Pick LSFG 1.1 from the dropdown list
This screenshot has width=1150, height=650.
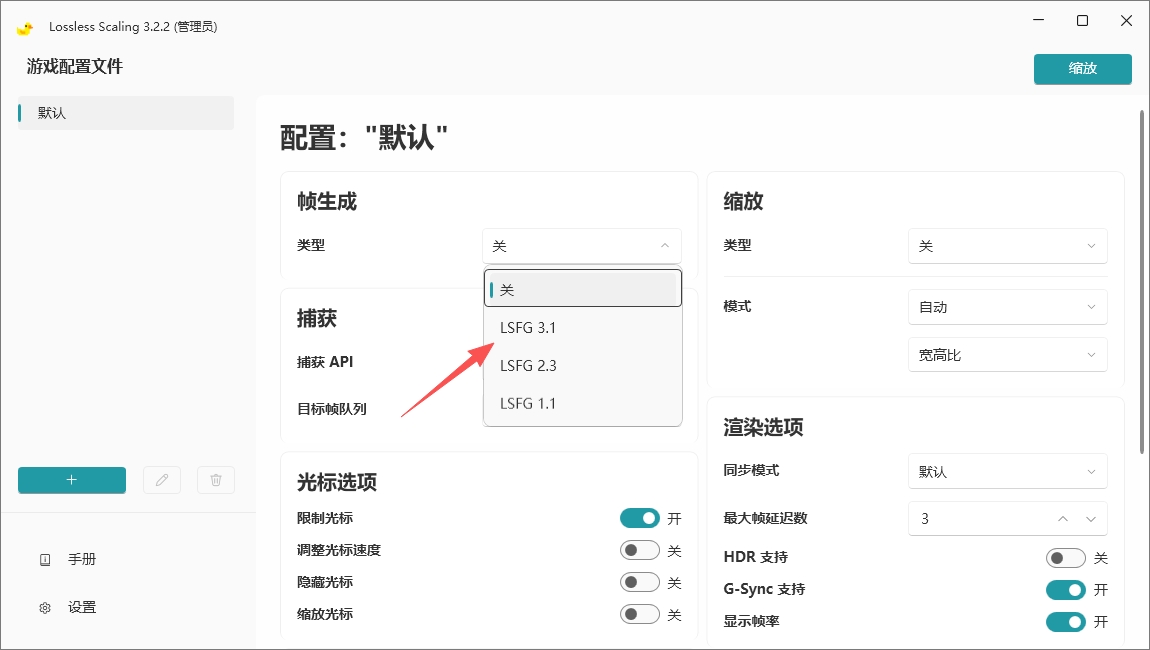pos(582,403)
